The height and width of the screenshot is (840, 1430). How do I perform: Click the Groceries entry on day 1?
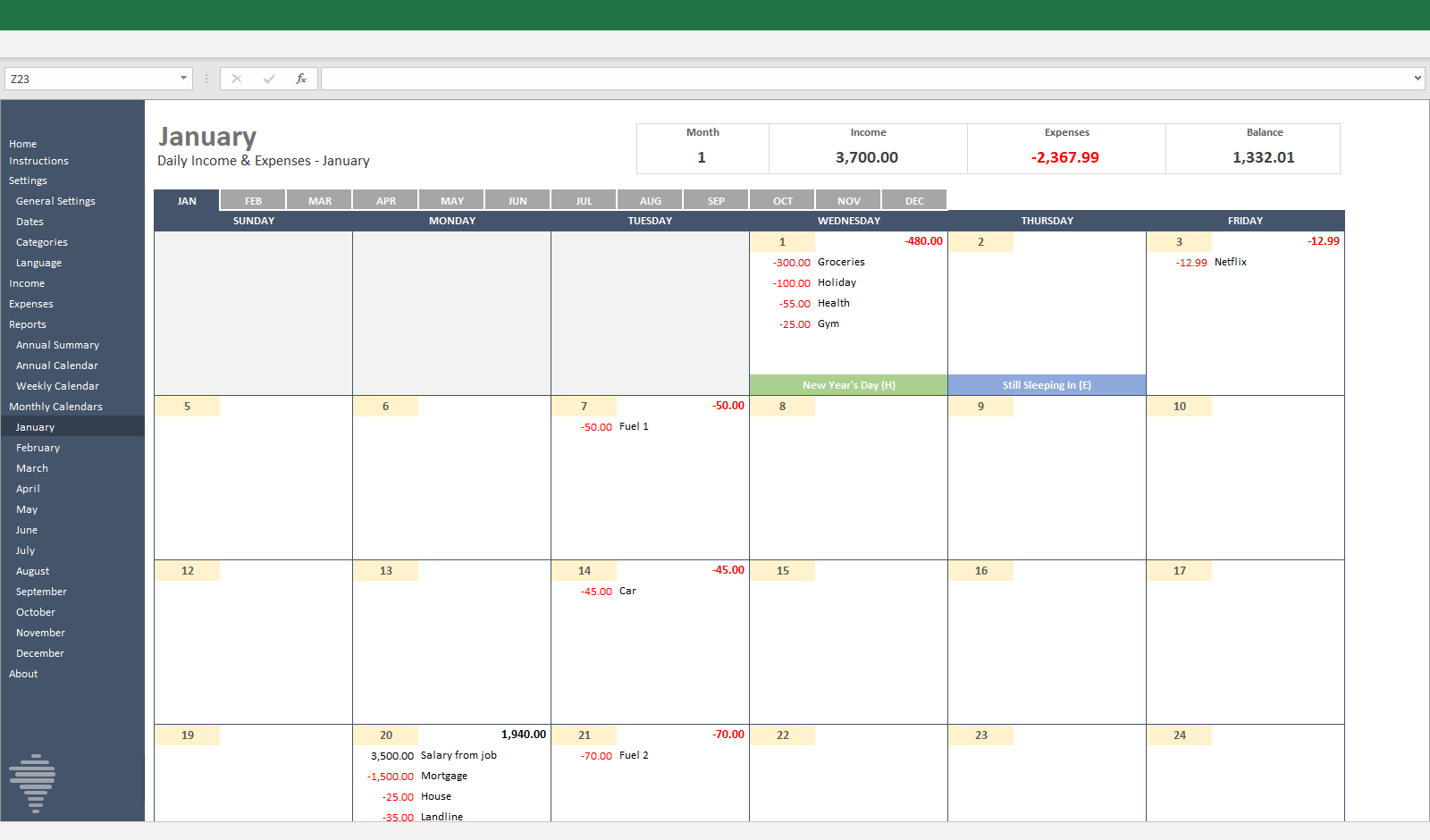pyautogui.click(x=841, y=262)
